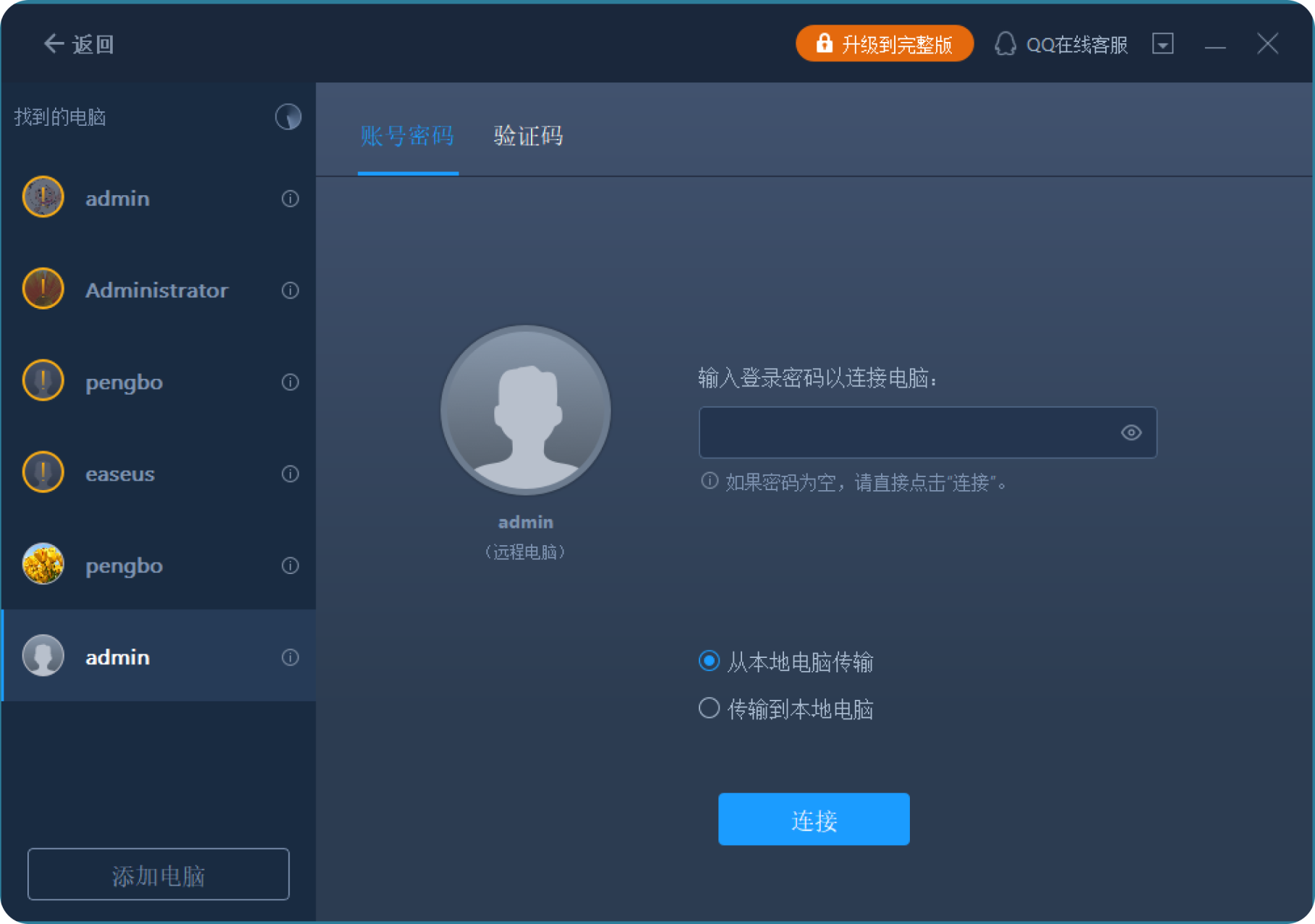Select 从本地电脑传输 radio option
This screenshot has width=1315, height=924.
coord(709,661)
